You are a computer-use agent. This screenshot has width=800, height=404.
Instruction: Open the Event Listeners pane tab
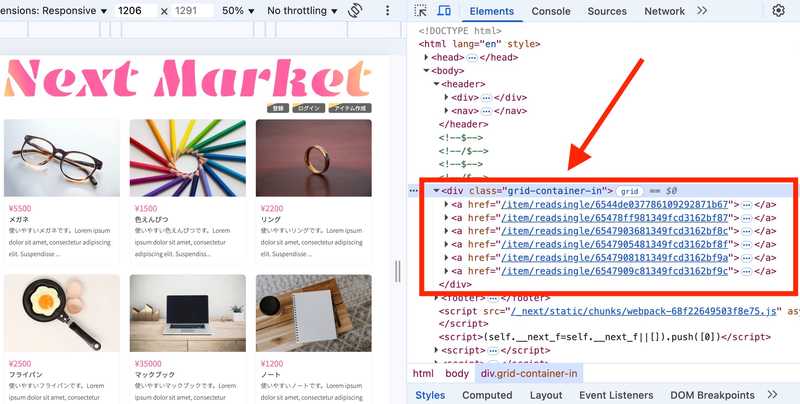(616, 395)
